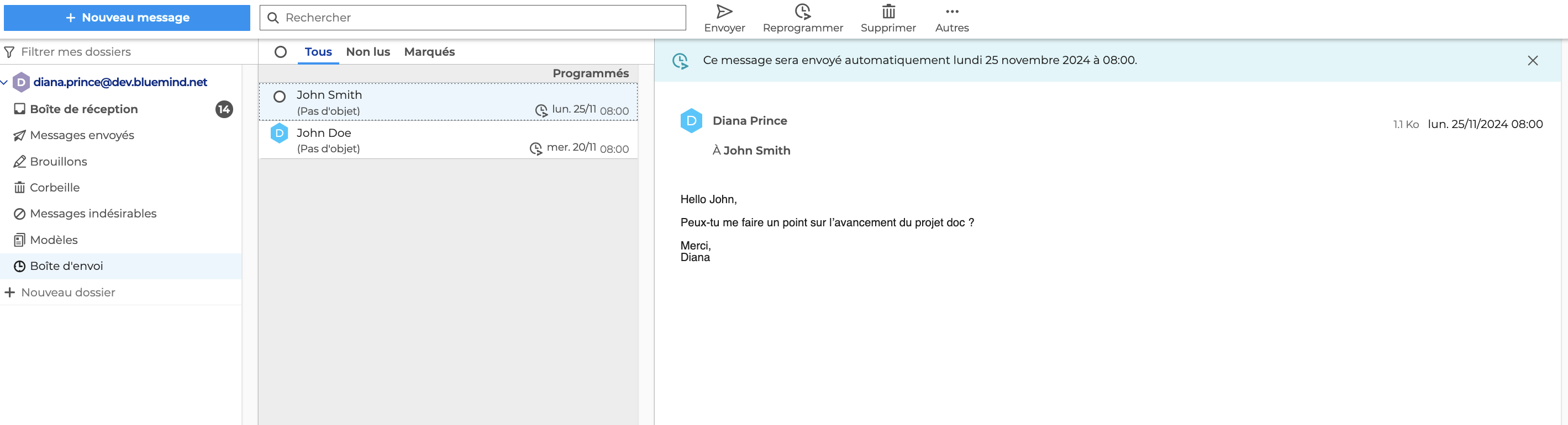Click the Supprimer trash icon
Image resolution: width=1568 pixels, height=425 pixels.
[x=888, y=12]
